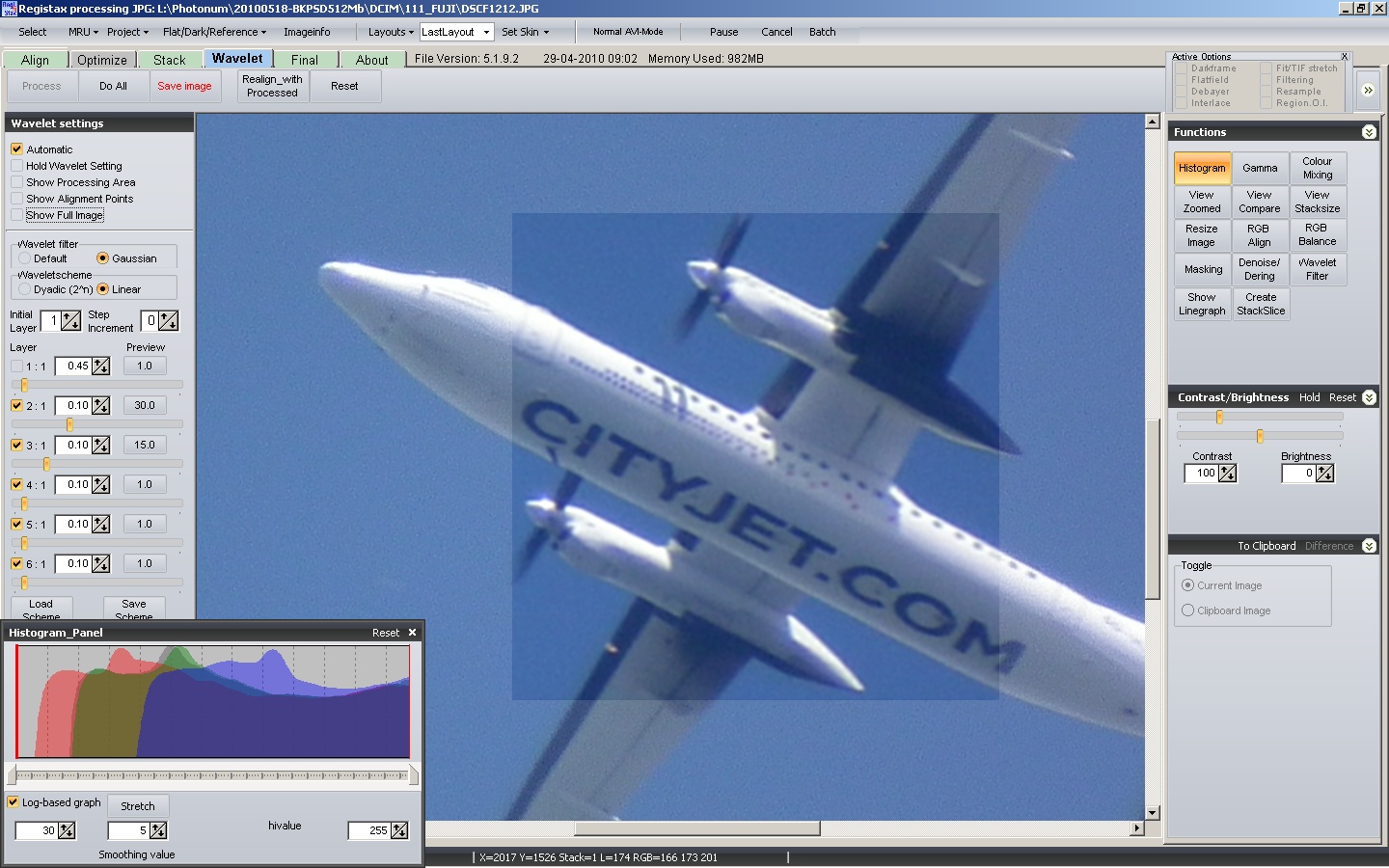Click layer 1:1 value stepper icon
This screenshot has width=1389, height=868.
(100, 366)
